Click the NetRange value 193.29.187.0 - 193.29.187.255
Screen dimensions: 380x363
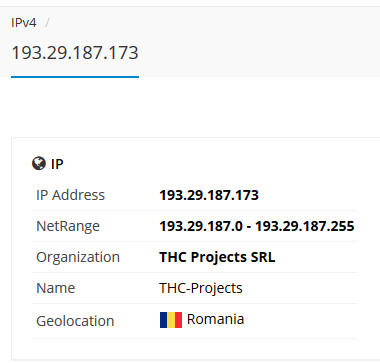(257, 226)
